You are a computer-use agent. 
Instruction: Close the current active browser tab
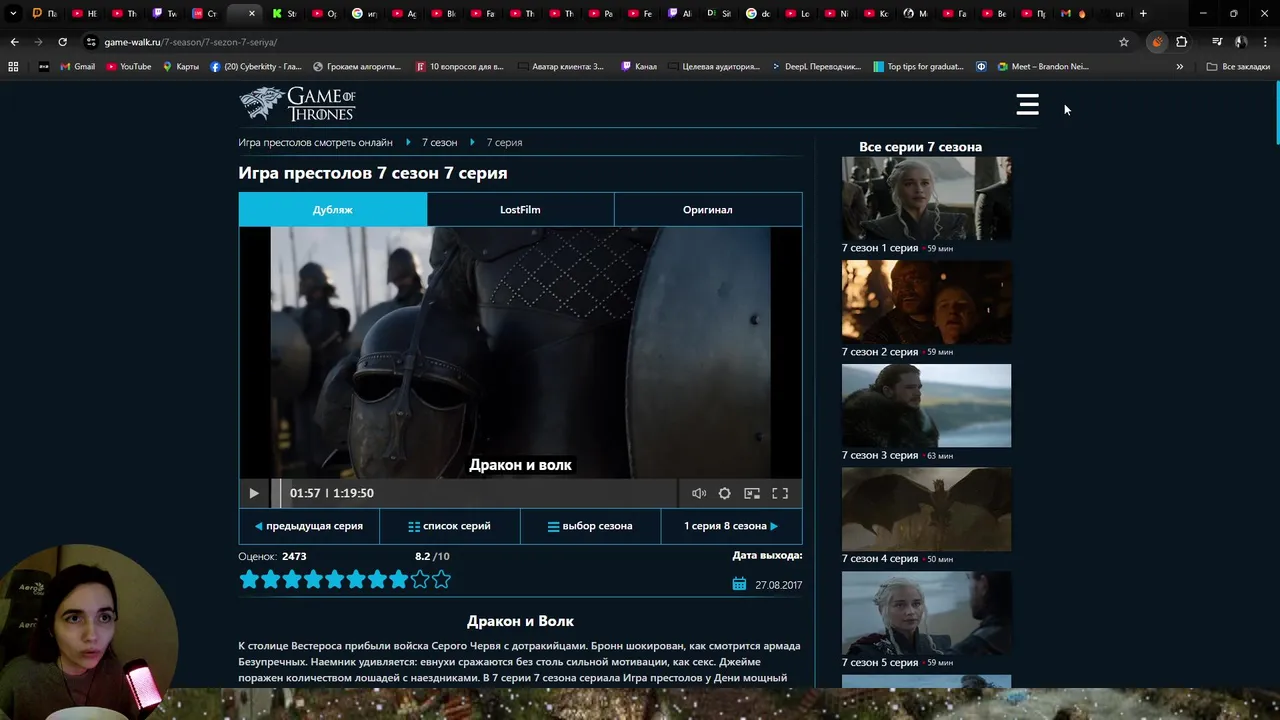coord(251,14)
